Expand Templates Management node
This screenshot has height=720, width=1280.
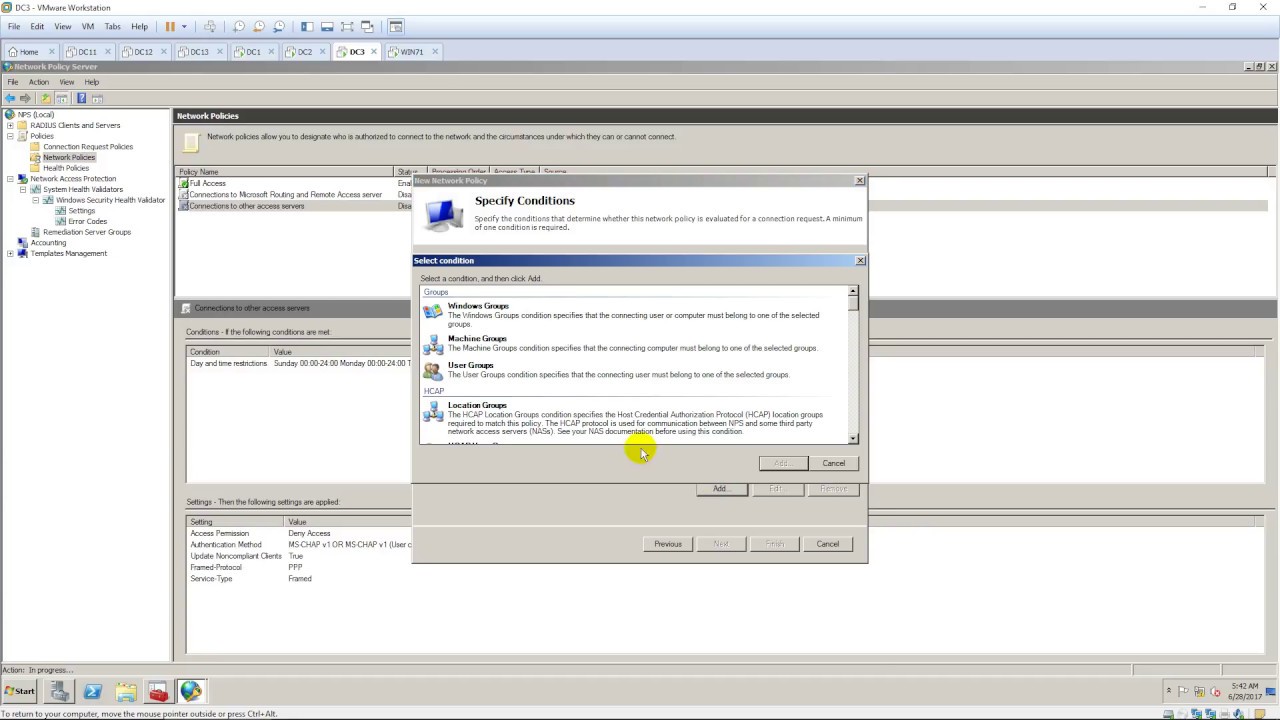(x=10, y=253)
